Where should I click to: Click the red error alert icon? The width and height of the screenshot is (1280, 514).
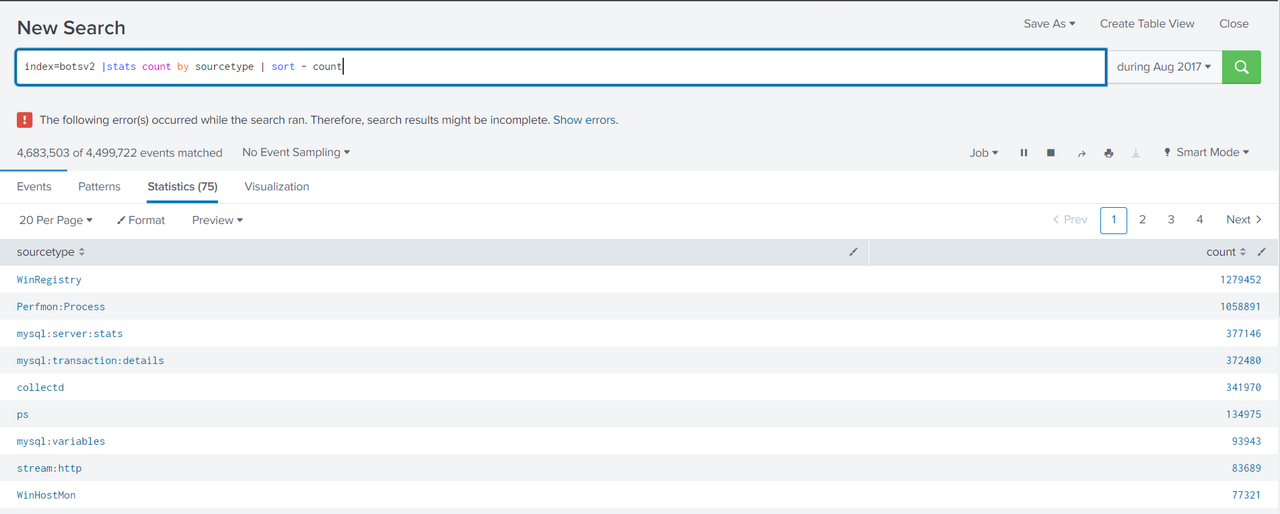[x=25, y=120]
